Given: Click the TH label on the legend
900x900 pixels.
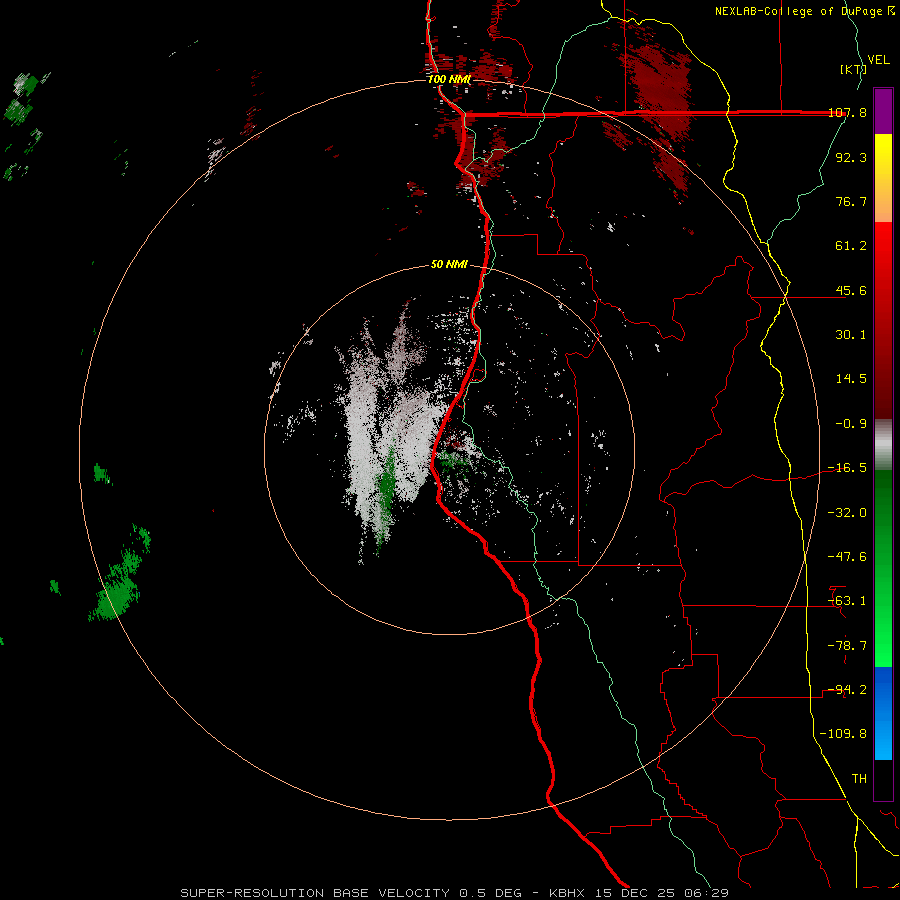Looking at the screenshot, I should [x=859, y=779].
